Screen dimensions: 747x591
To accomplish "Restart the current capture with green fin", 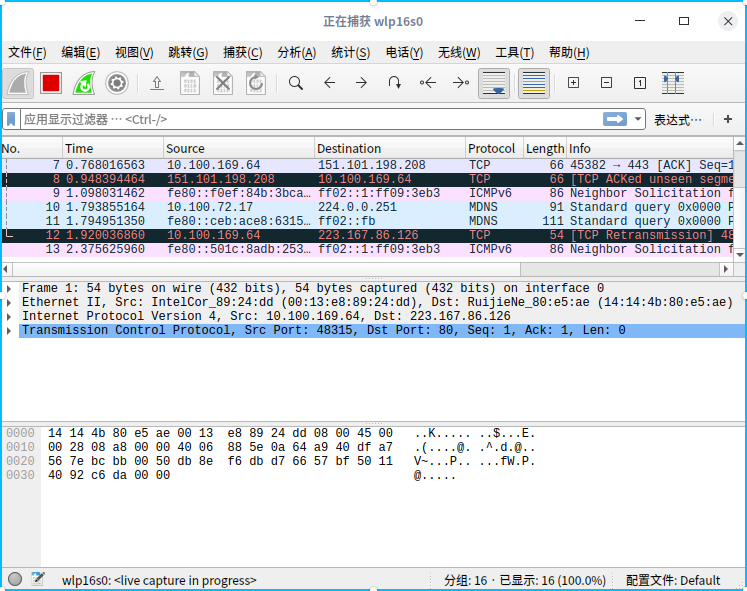I will (84, 83).
